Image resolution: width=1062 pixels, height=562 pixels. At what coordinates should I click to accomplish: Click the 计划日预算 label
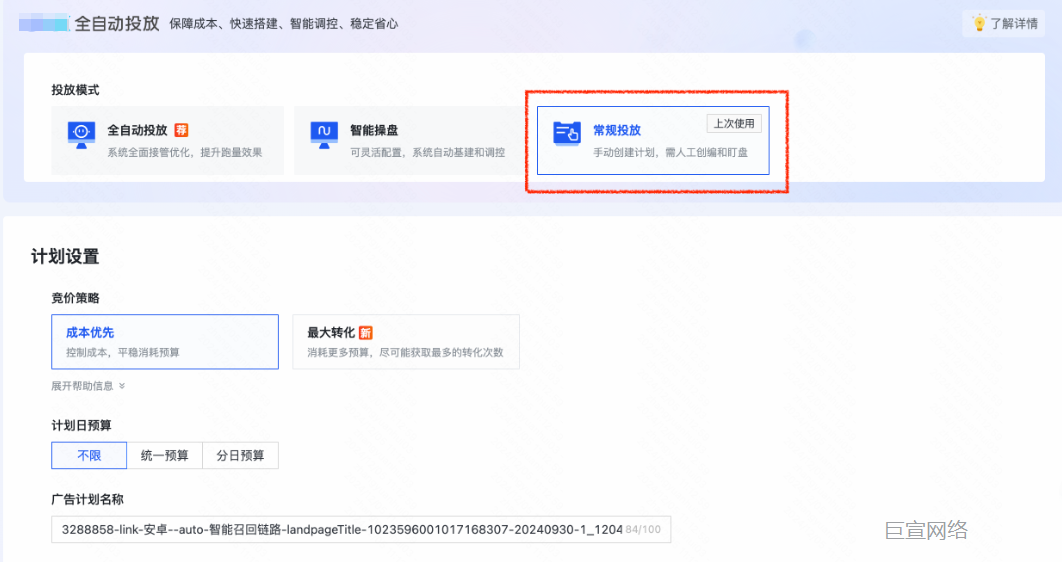pos(81,425)
